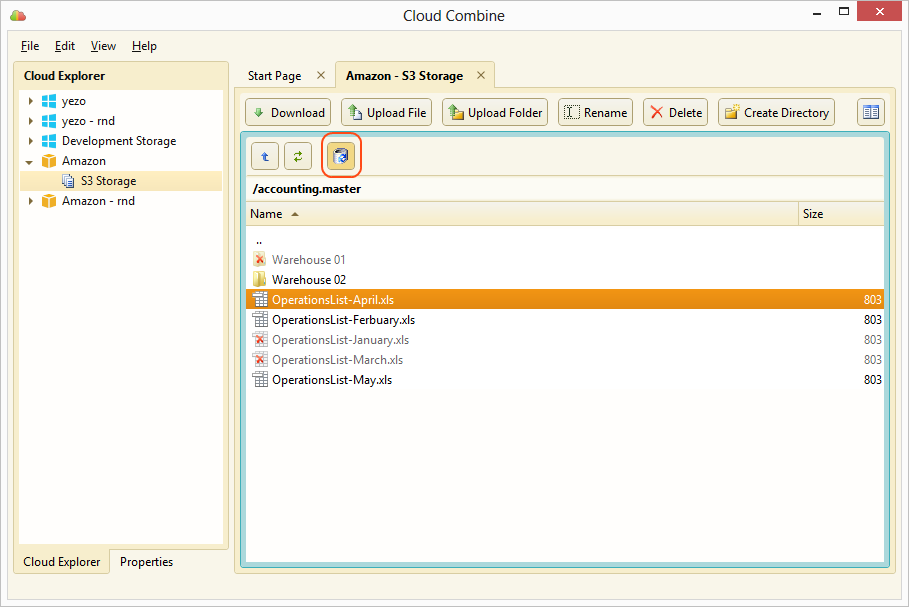This screenshot has height=607, width=909.
Task: Open the File menu
Action: click(30, 46)
